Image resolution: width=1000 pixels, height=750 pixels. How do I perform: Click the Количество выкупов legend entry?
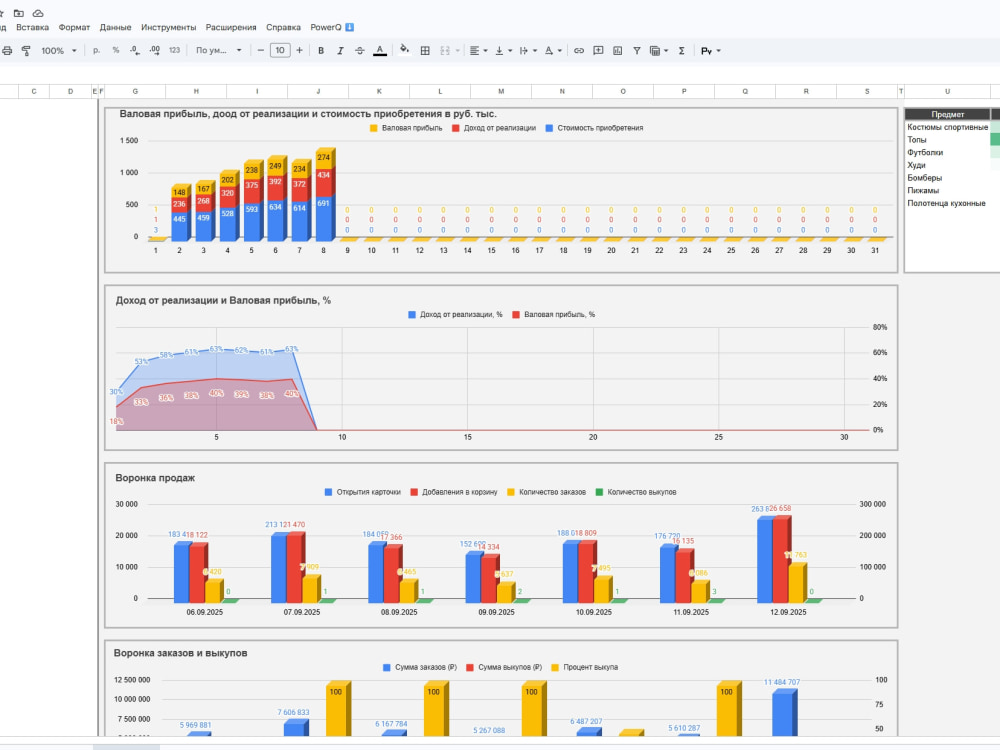[x=636, y=492]
